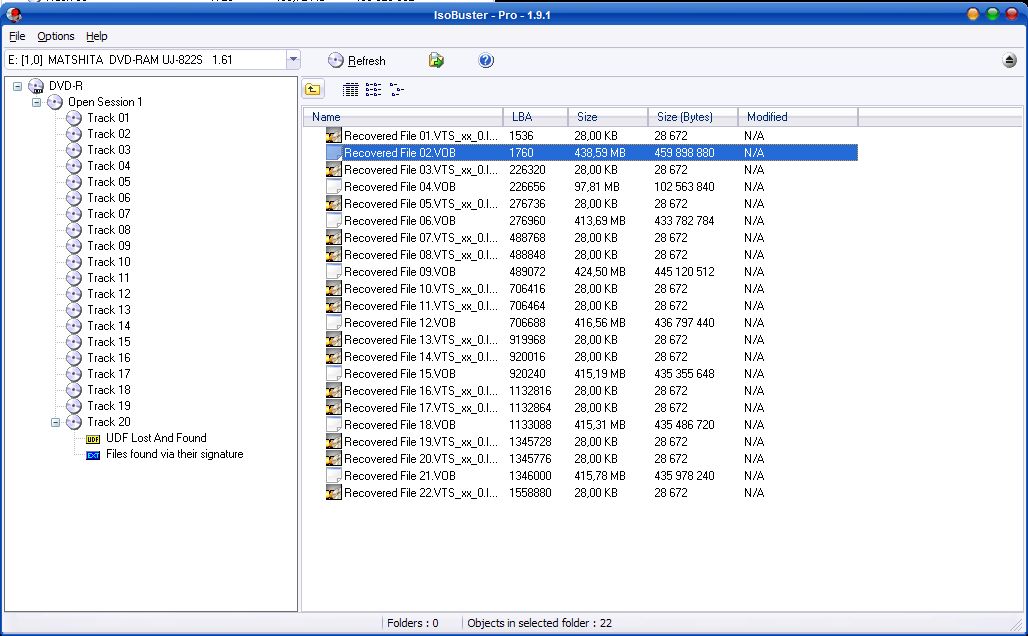Screen dimensions: 1028x636
Task: Select Track 02 in the tree
Action: pos(109,134)
